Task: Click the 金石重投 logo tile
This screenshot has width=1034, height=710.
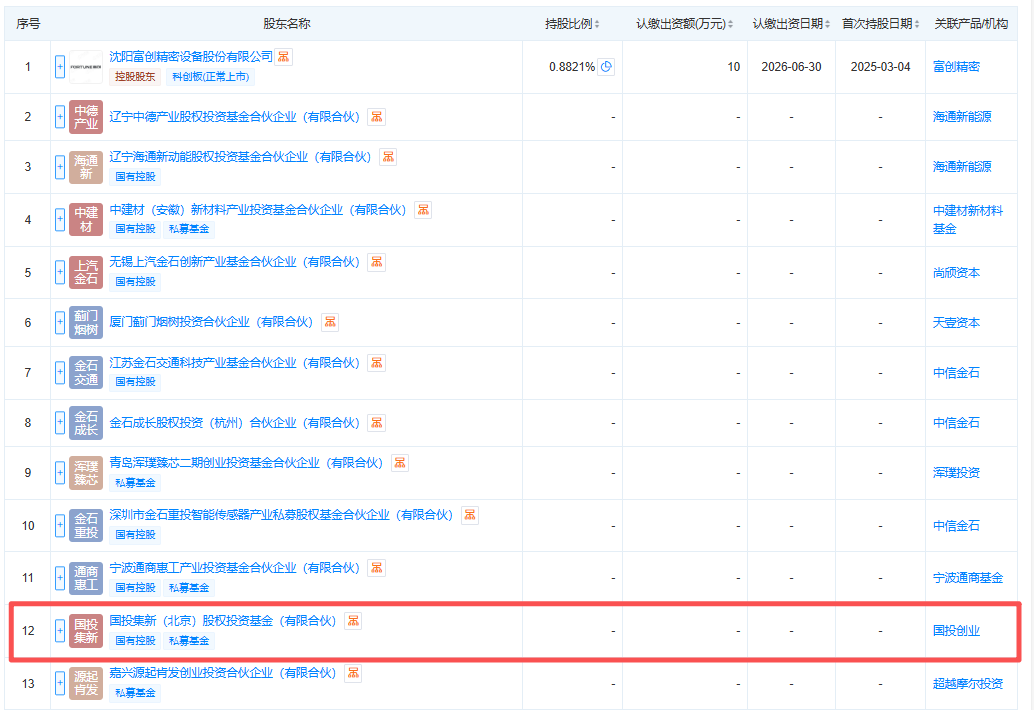Action: click(86, 525)
